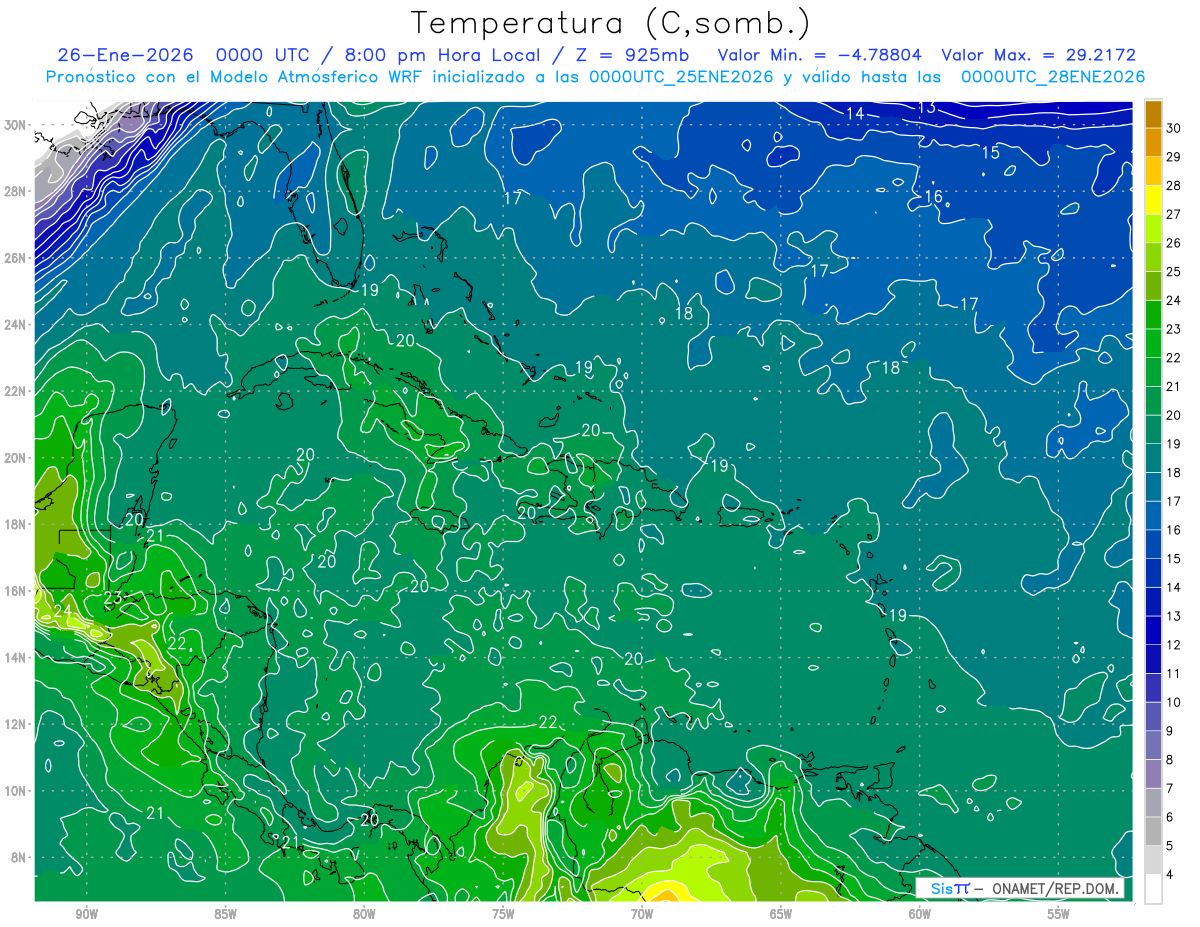This screenshot has height=927, width=1200.
Task: Click the "12N" latitude axis label
Action: (16, 724)
